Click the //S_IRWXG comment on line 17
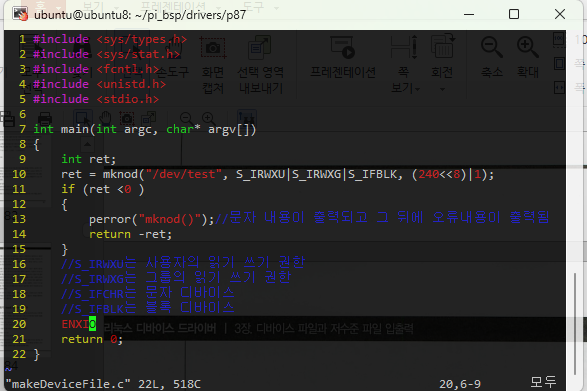Viewport: 587px width, 391px height. 176,278
